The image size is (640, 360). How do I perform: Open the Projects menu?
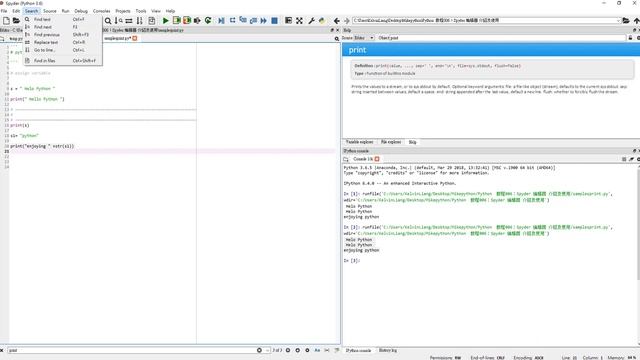pyautogui.click(x=123, y=11)
